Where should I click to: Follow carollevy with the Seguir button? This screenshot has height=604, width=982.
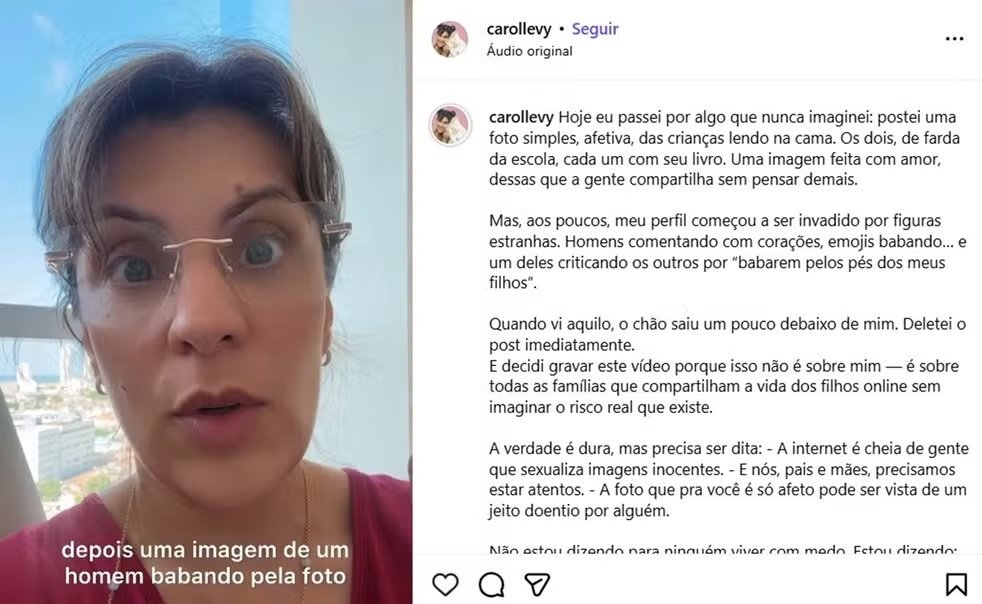pyautogui.click(x=595, y=29)
